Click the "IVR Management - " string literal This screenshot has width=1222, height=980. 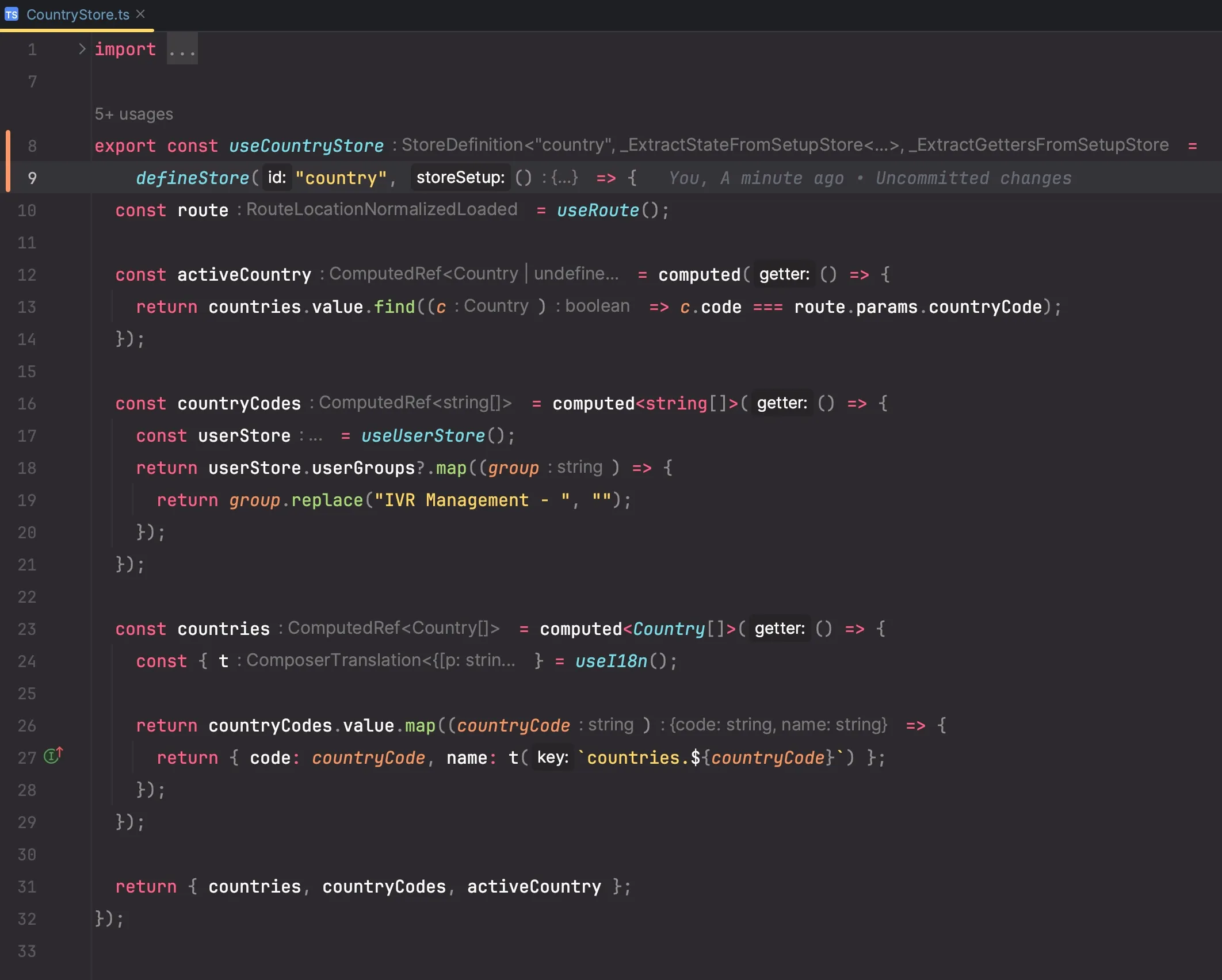[472, 500]
